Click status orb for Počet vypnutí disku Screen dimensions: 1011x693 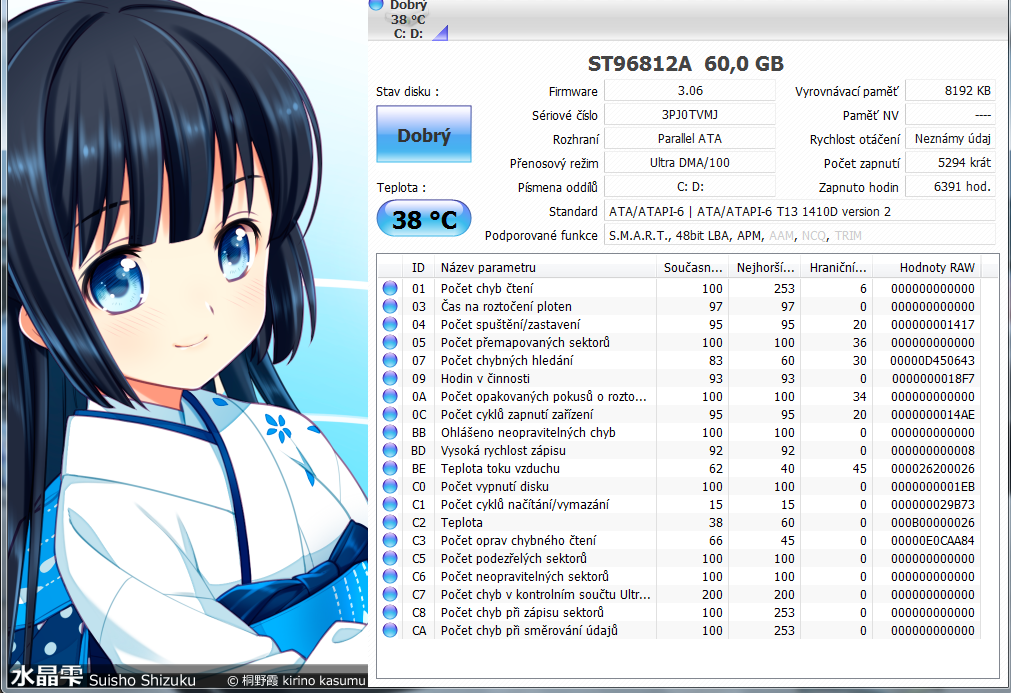390,486
